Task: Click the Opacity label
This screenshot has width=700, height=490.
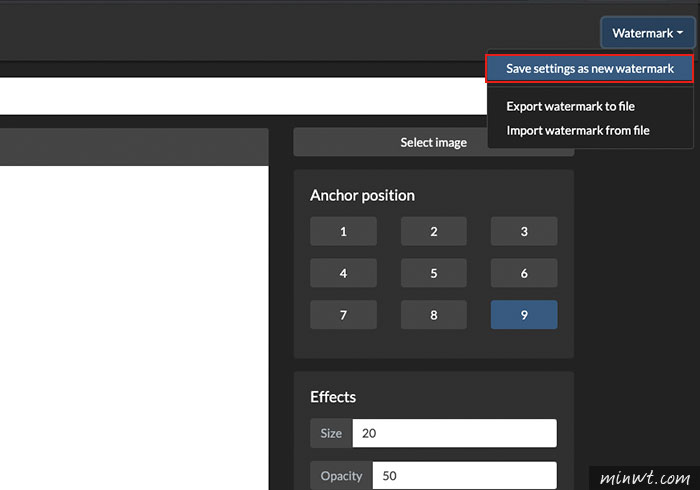Action: click(x=342, y=475)
